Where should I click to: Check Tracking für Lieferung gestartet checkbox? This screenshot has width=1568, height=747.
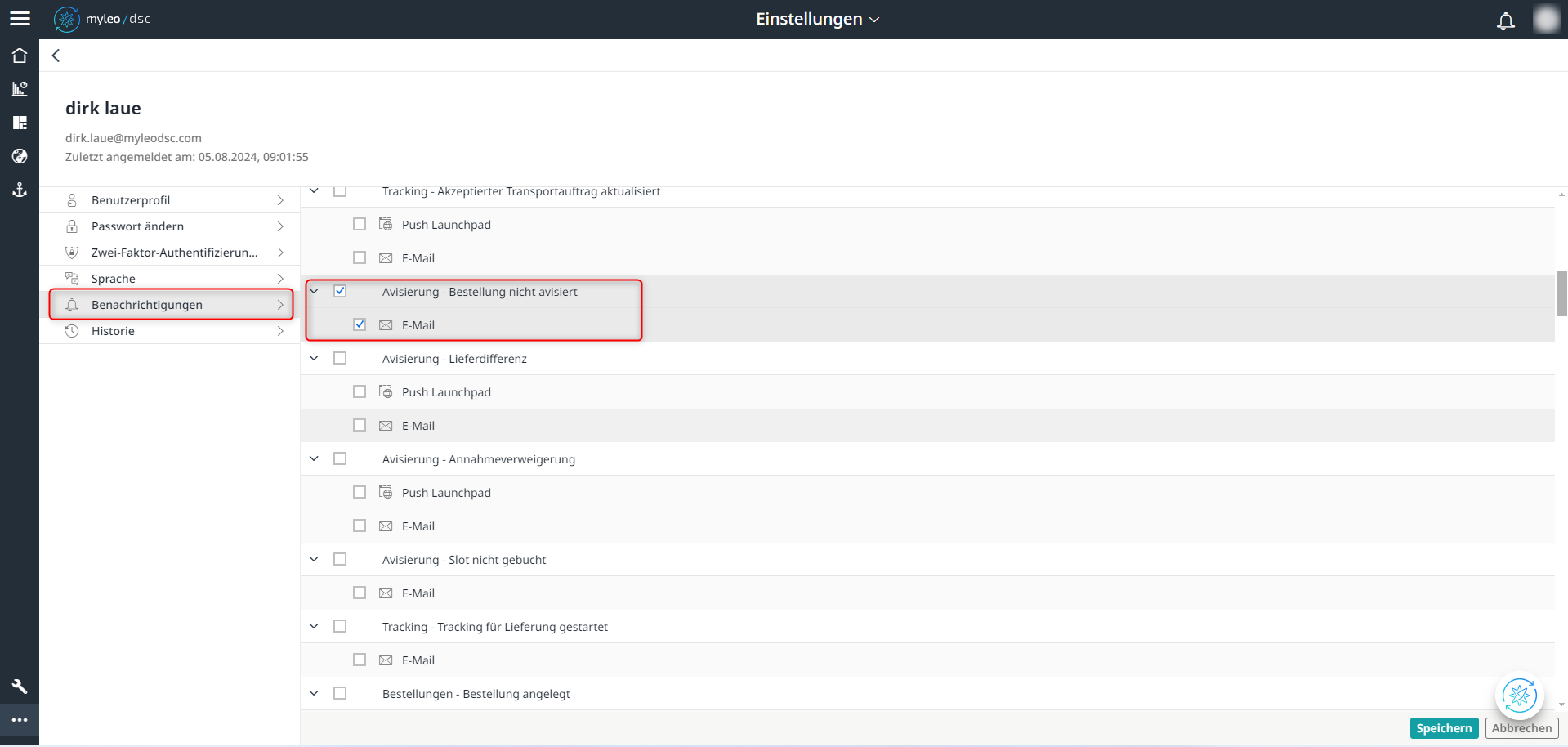tap(340, 626)
